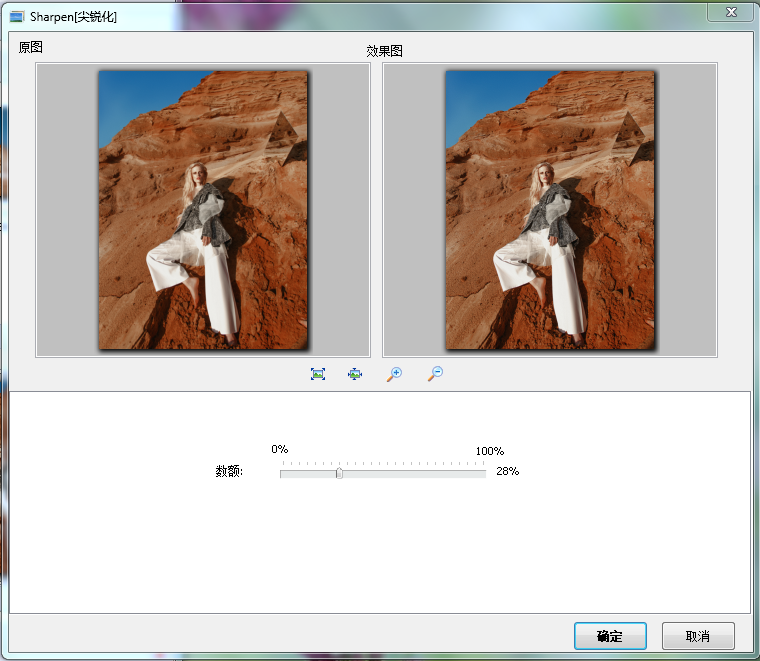This screenshot has width=760, height=661.
Task: Zoom in with the plus magnifier
Action: (394, 373)
